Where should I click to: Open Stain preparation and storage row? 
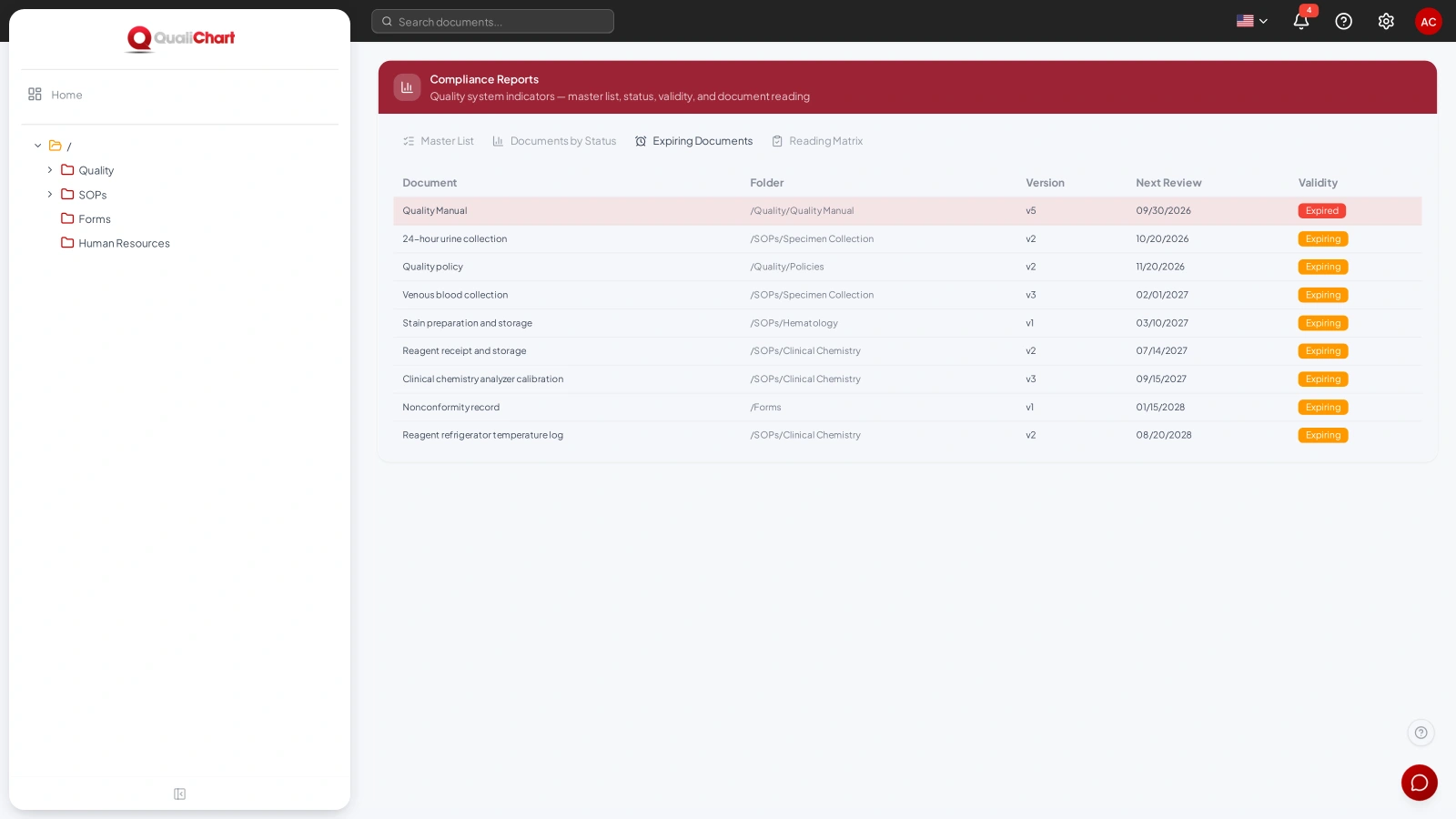[907, 323]
